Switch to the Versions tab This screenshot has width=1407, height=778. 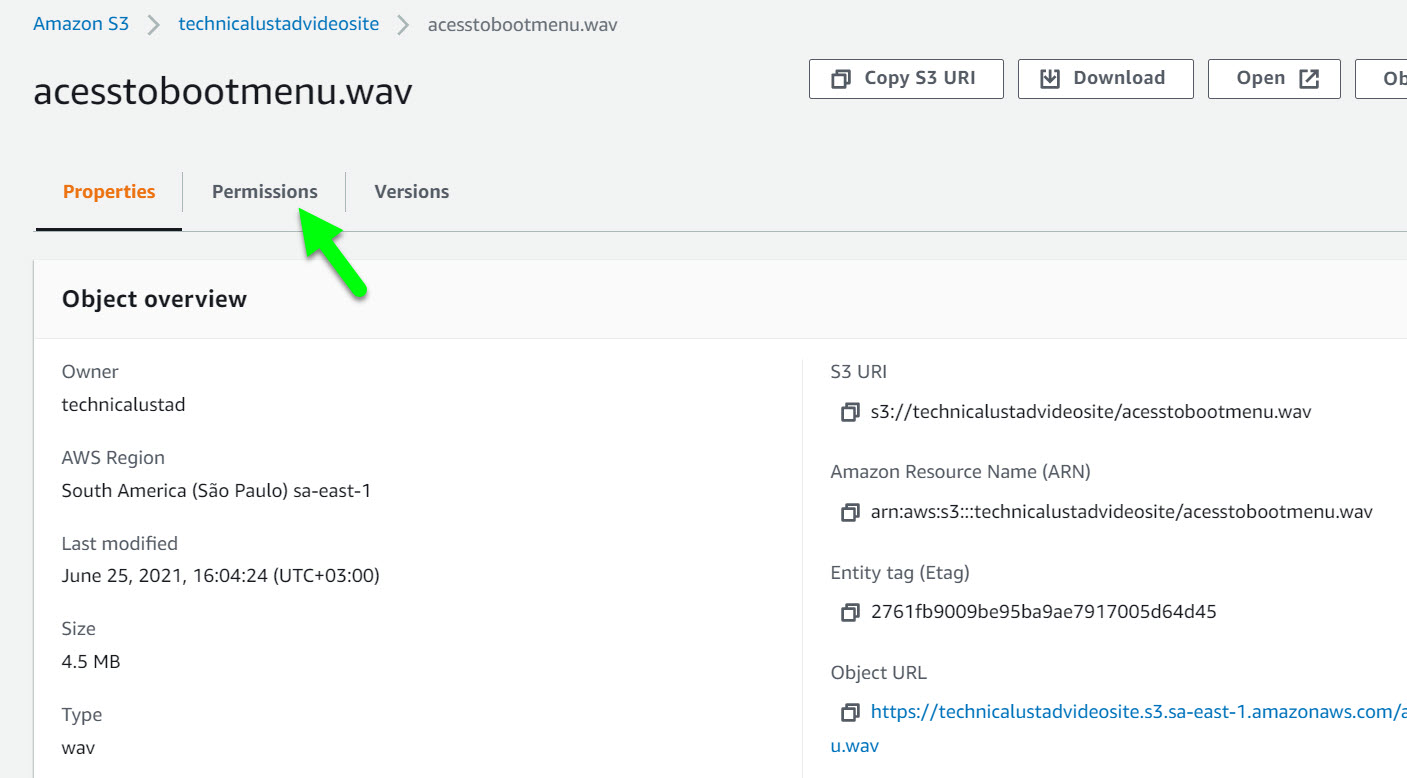(411, 192)
